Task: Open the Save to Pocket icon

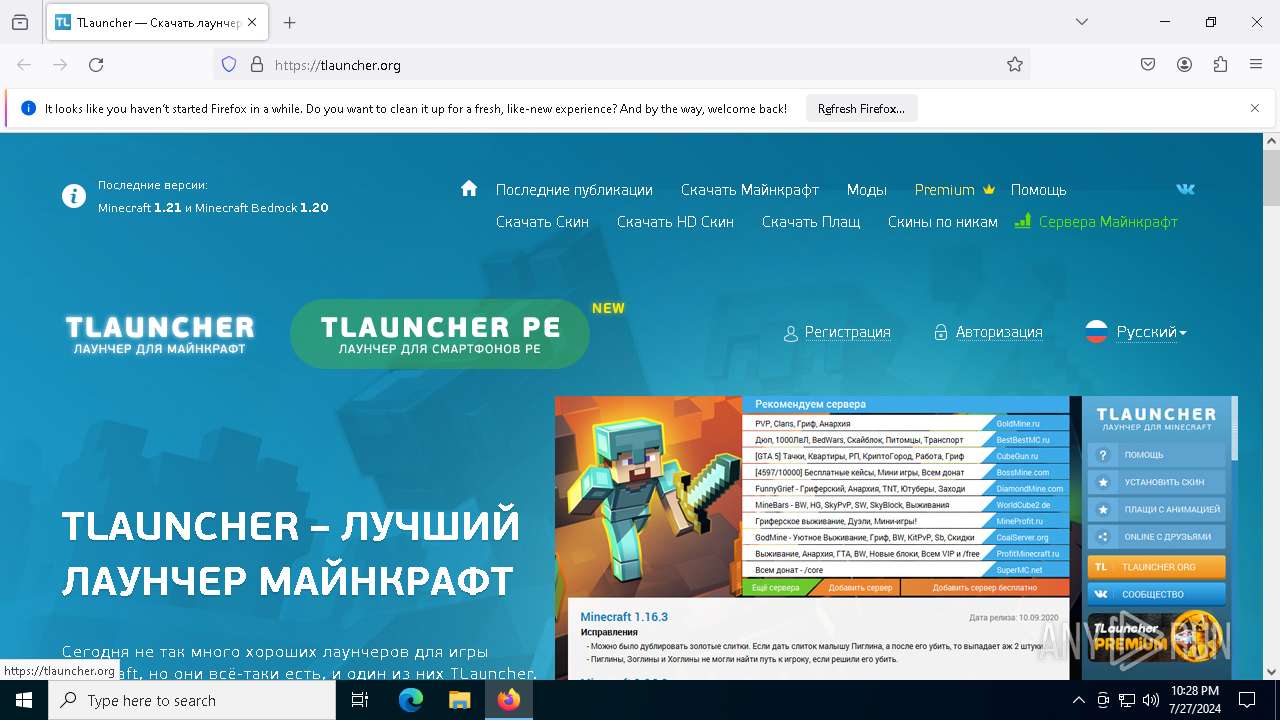Action: click(1148, 65)
